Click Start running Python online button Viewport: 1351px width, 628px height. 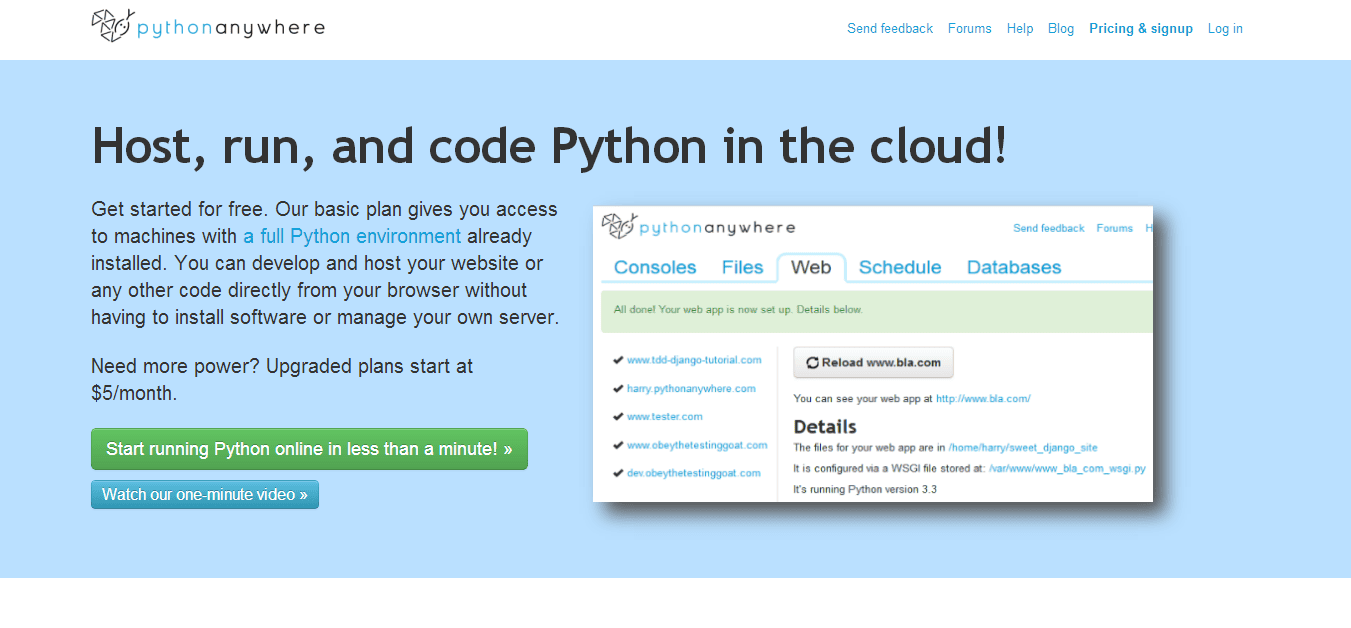point(309,449)
